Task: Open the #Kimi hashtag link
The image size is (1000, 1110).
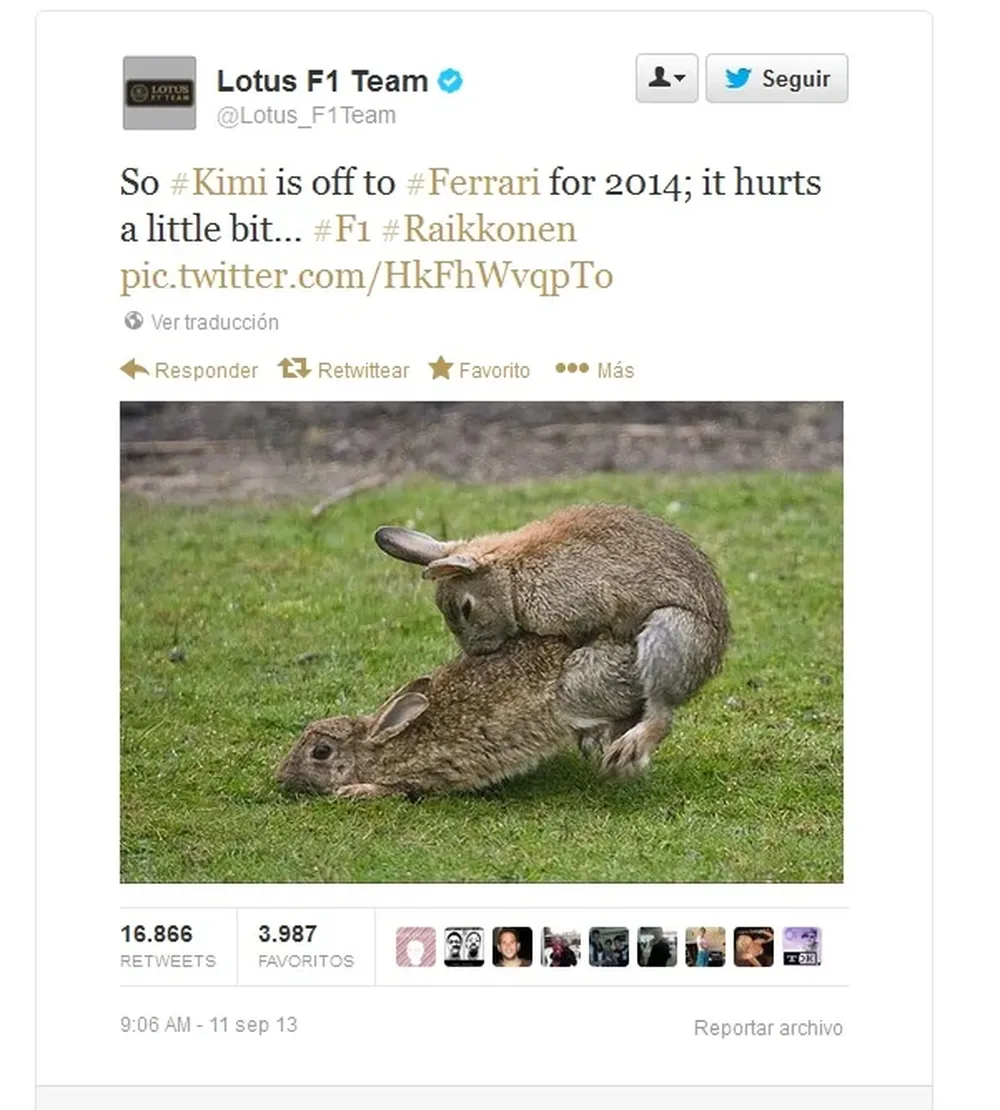Action: tap(219, 182)
